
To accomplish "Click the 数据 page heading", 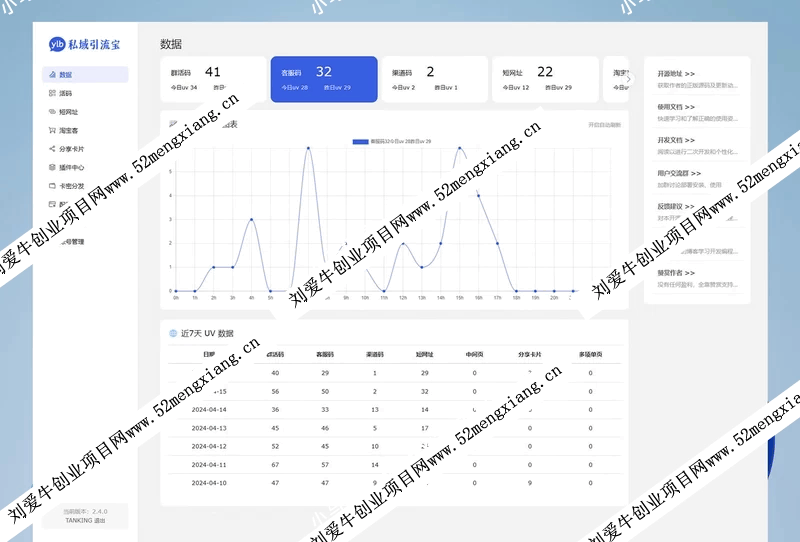I will coord(171,44).
